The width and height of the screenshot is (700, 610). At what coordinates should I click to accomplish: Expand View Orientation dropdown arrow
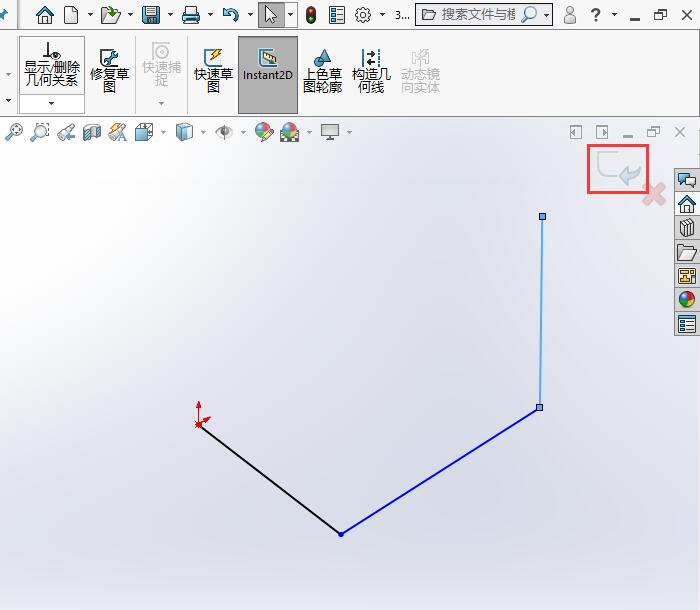[163, 132]
